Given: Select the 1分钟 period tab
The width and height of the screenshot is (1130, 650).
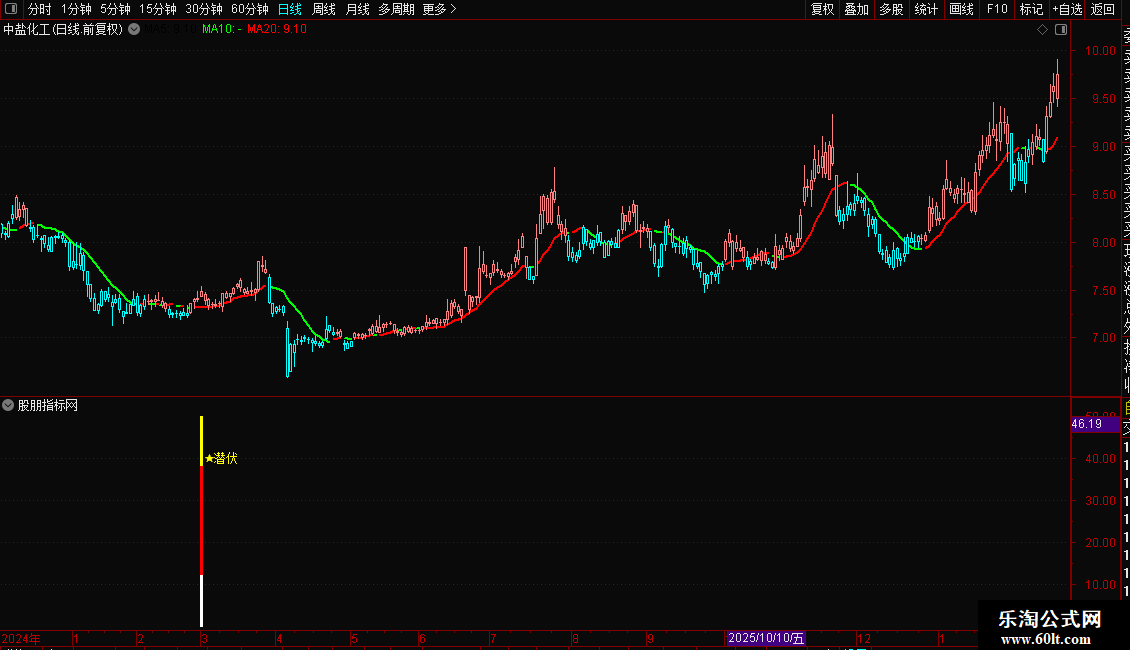Looking at the screenshot, I should [76, 9].
